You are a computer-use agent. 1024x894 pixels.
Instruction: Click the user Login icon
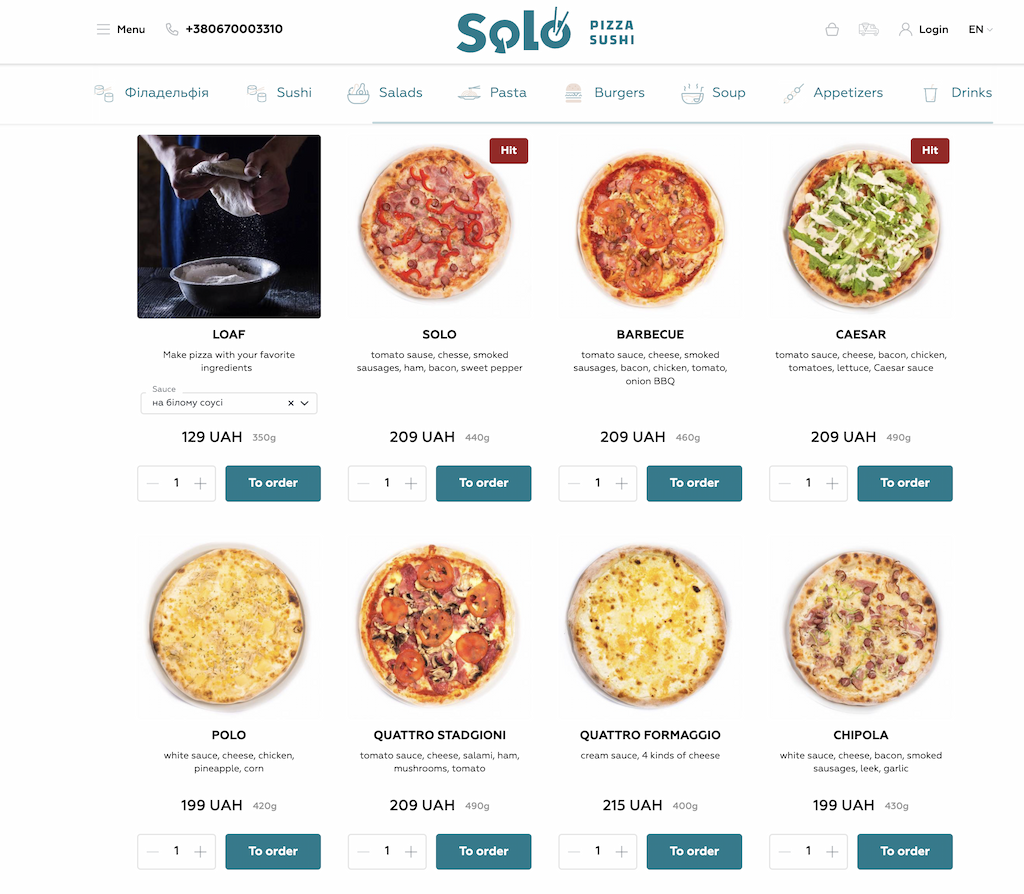(905, 29)
